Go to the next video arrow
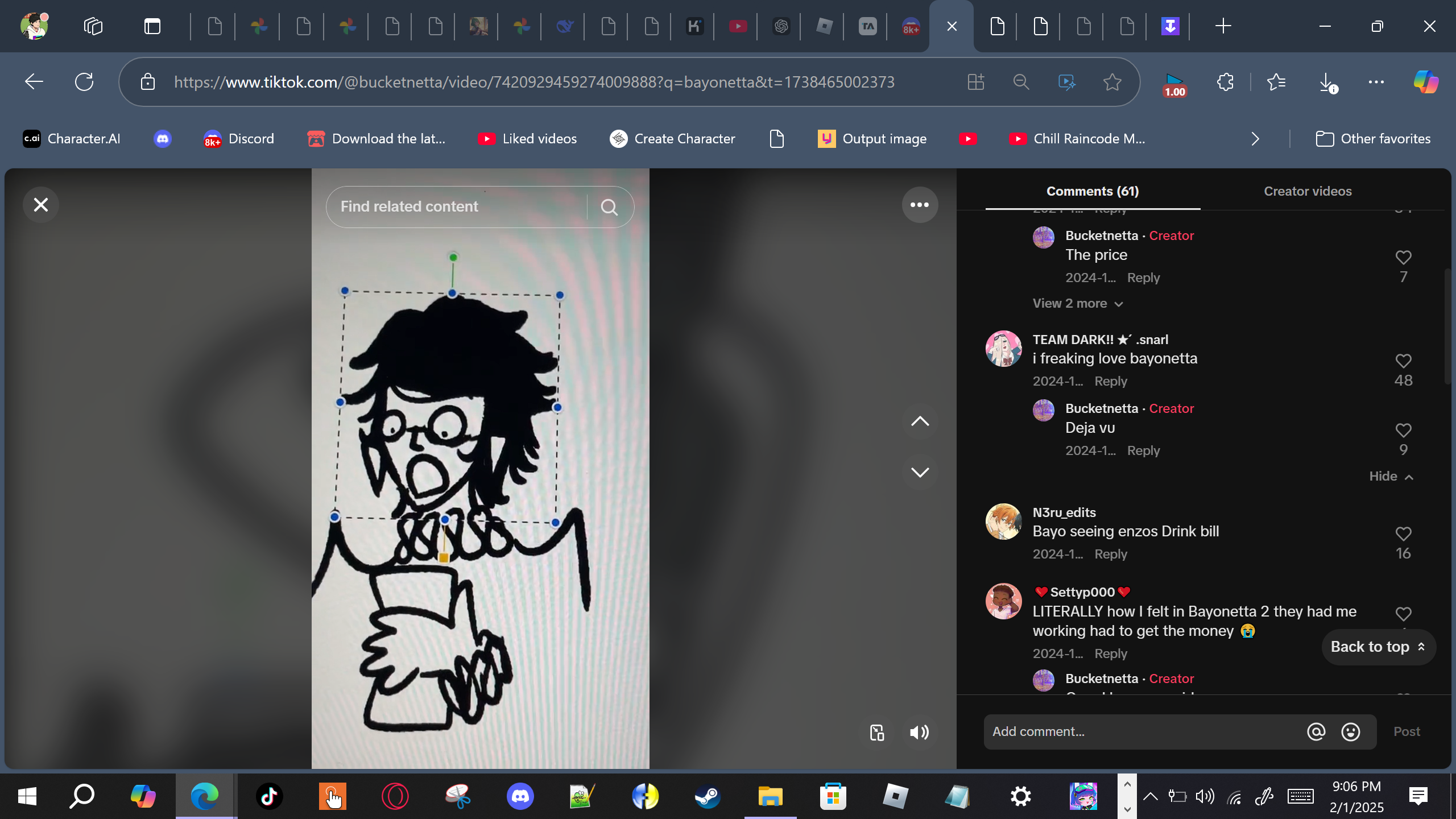 [x=919, y=472]
